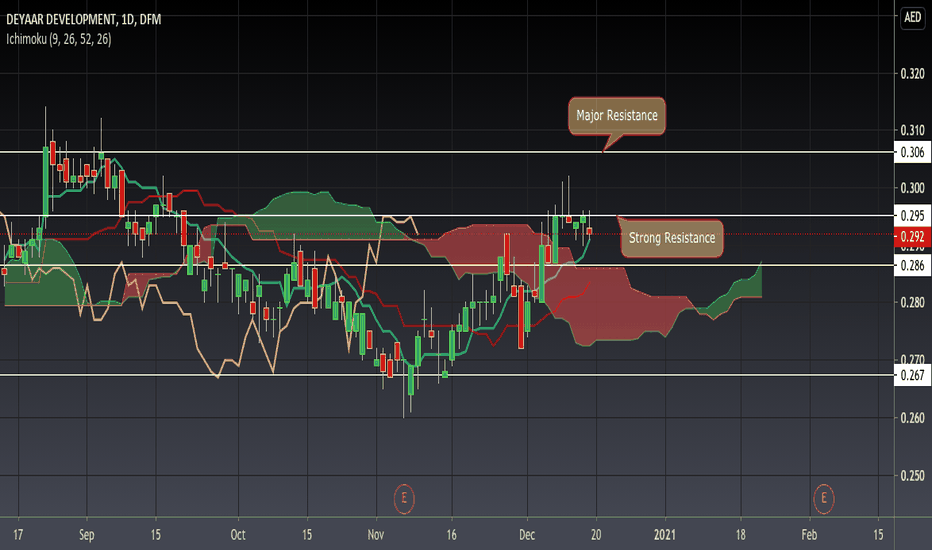Click the '17' date on time axis

pos(18,535)
